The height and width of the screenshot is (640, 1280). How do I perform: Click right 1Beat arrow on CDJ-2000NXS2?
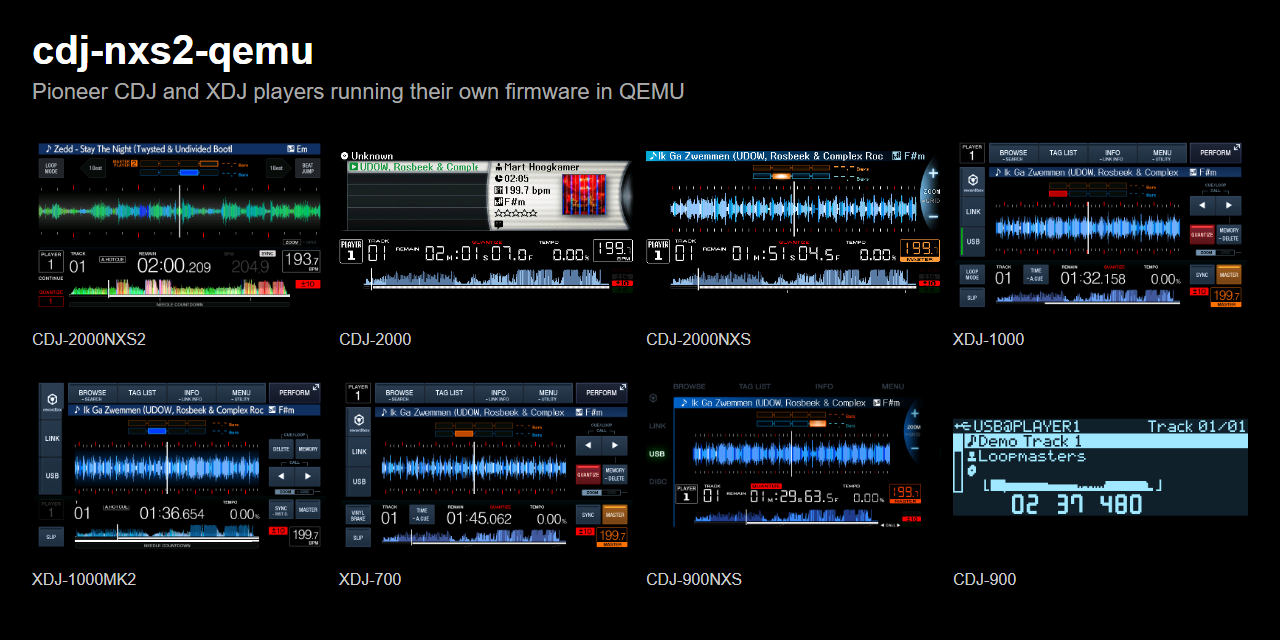(279, 168)
